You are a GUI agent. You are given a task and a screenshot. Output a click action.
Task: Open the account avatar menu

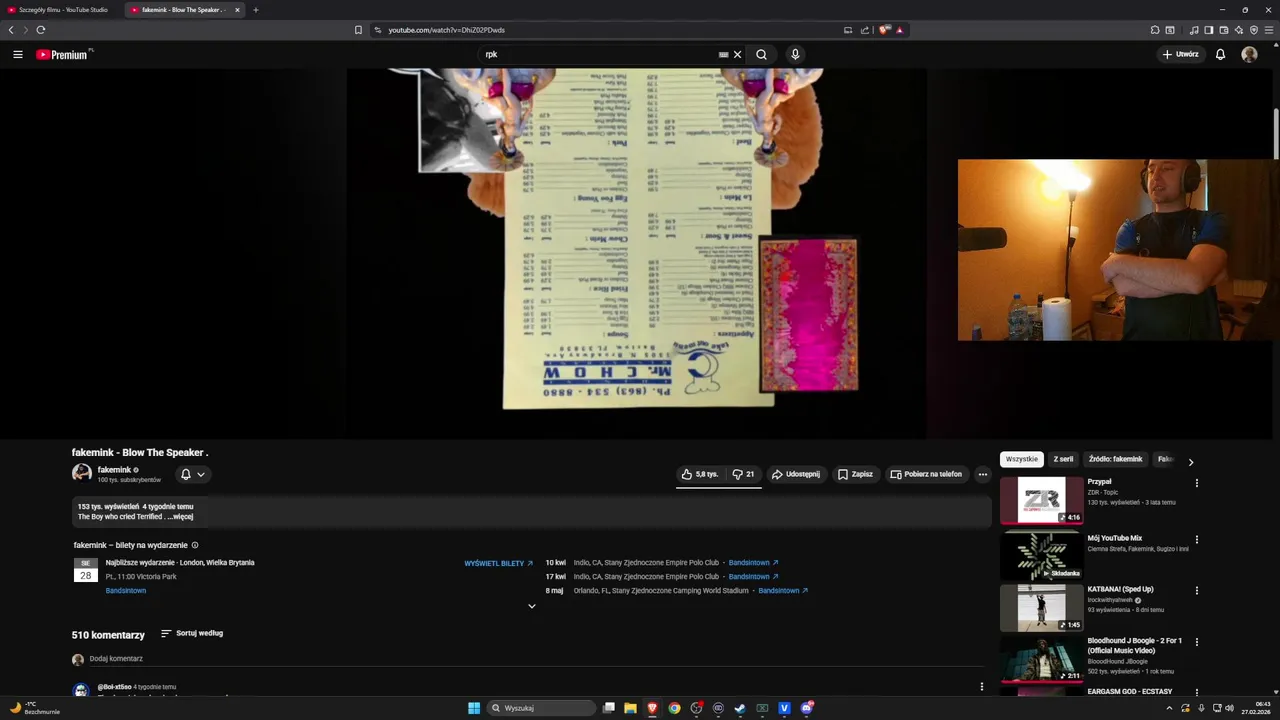click(1249, 55)
